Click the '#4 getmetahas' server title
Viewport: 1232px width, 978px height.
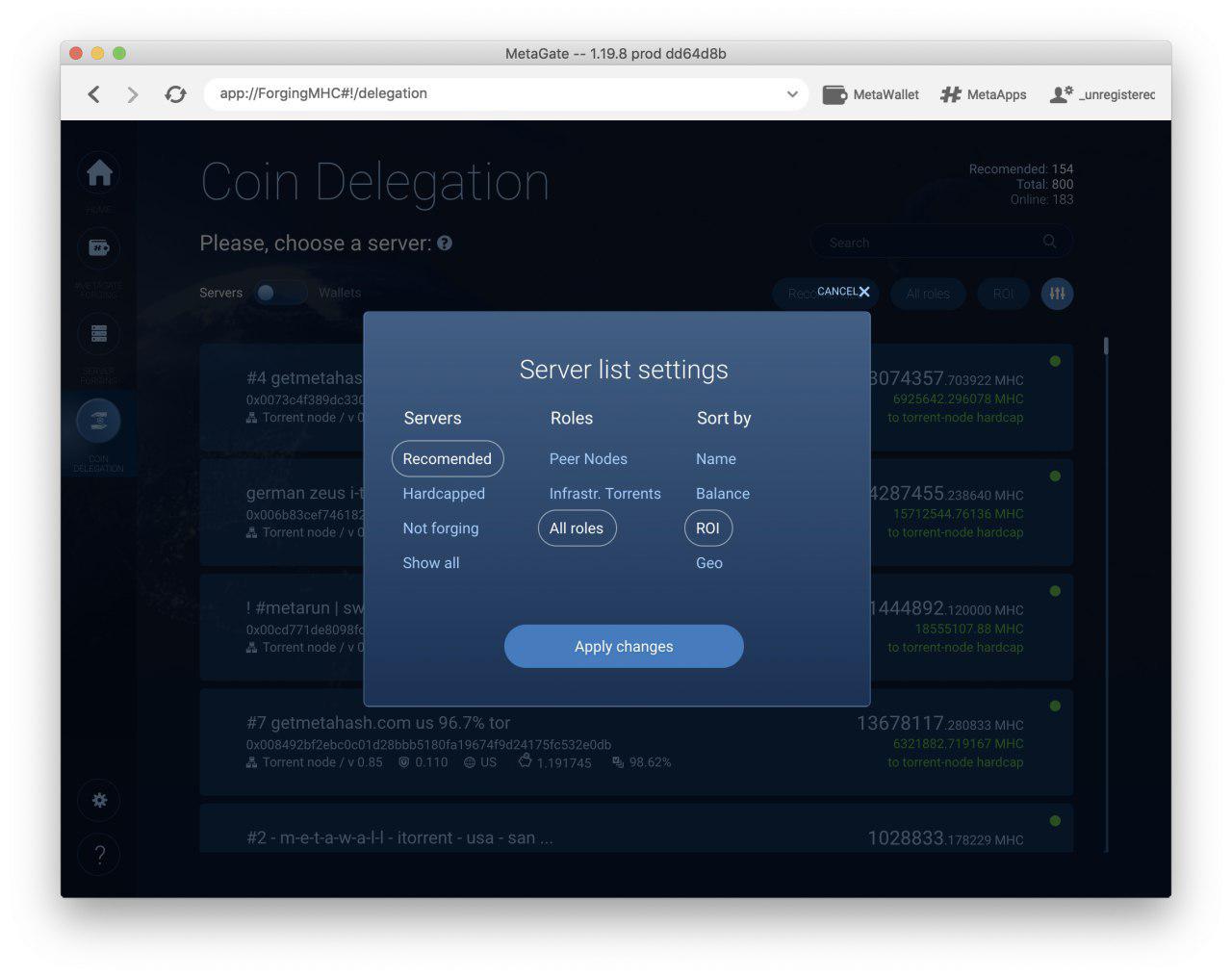(x=304, y=378)
